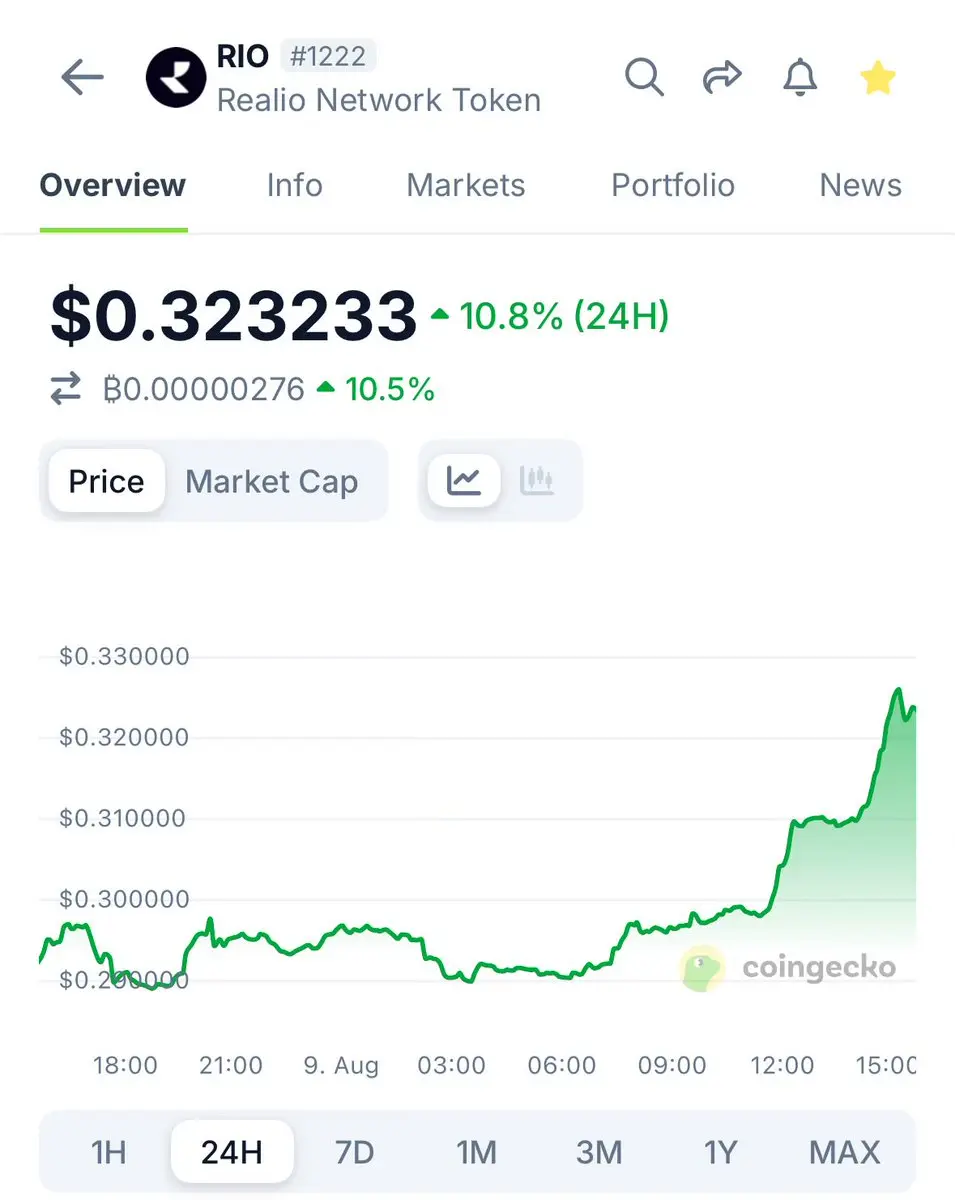Open the Markets tab
This screenshot has height=1200, width=955.
click(x=466, y=185)
